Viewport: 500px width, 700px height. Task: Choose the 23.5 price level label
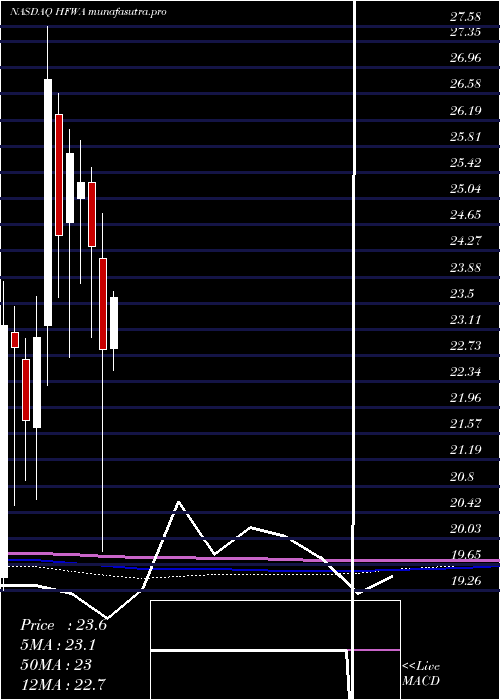tap(463, 293)
